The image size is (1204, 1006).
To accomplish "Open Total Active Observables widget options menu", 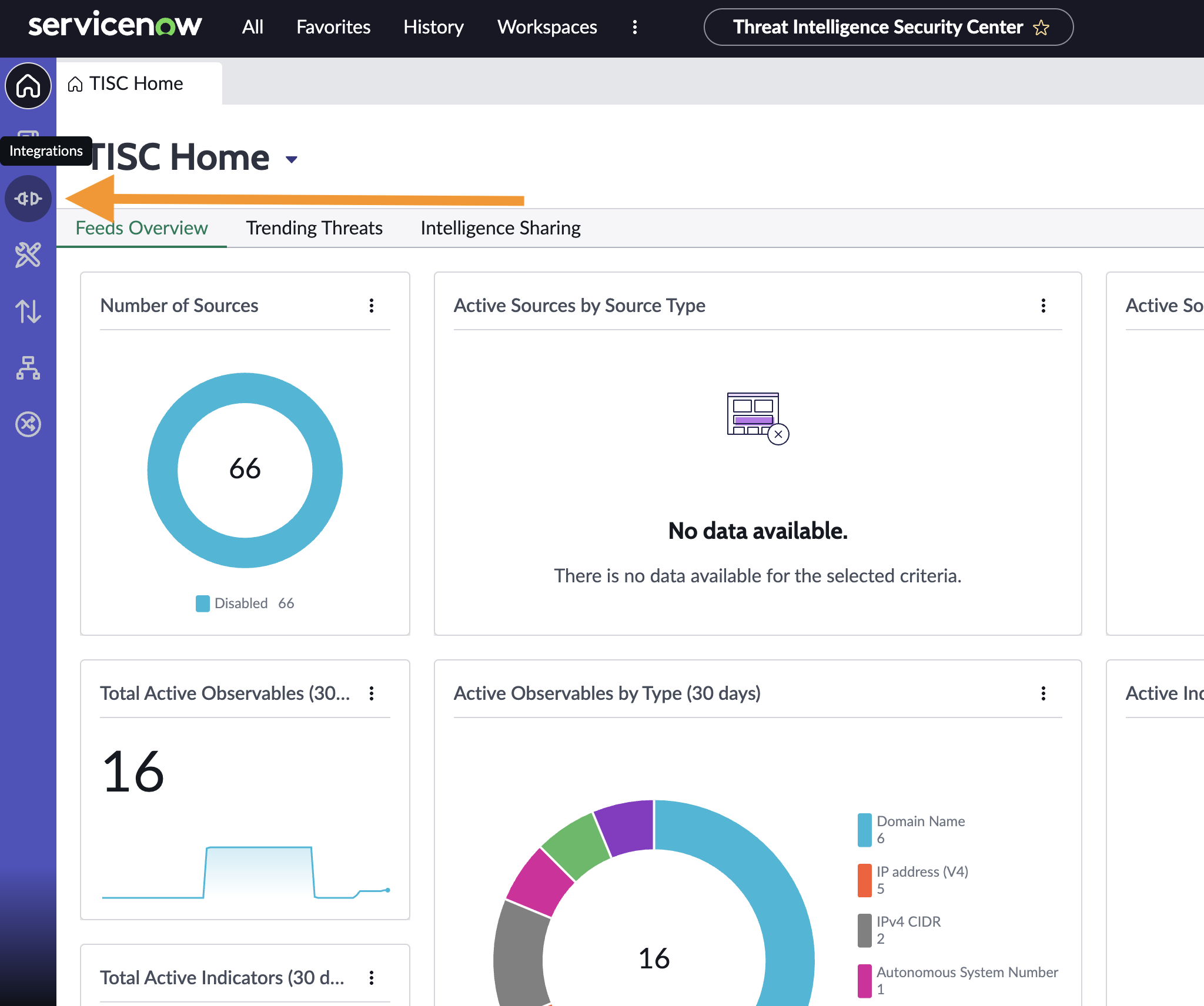I will (x=372, y=693).
